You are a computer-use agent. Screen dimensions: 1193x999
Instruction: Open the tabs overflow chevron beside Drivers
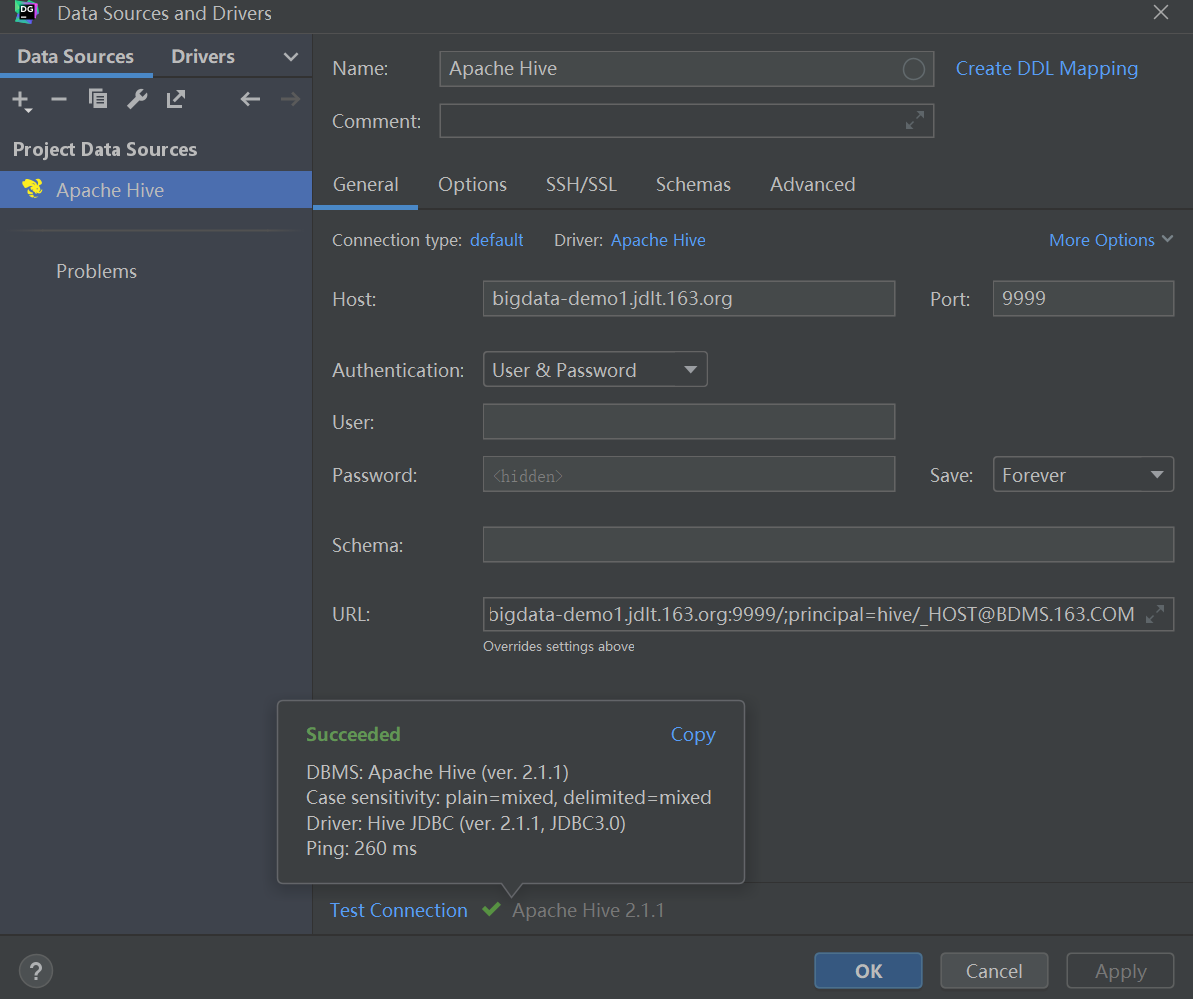click(x=291, y=57)
